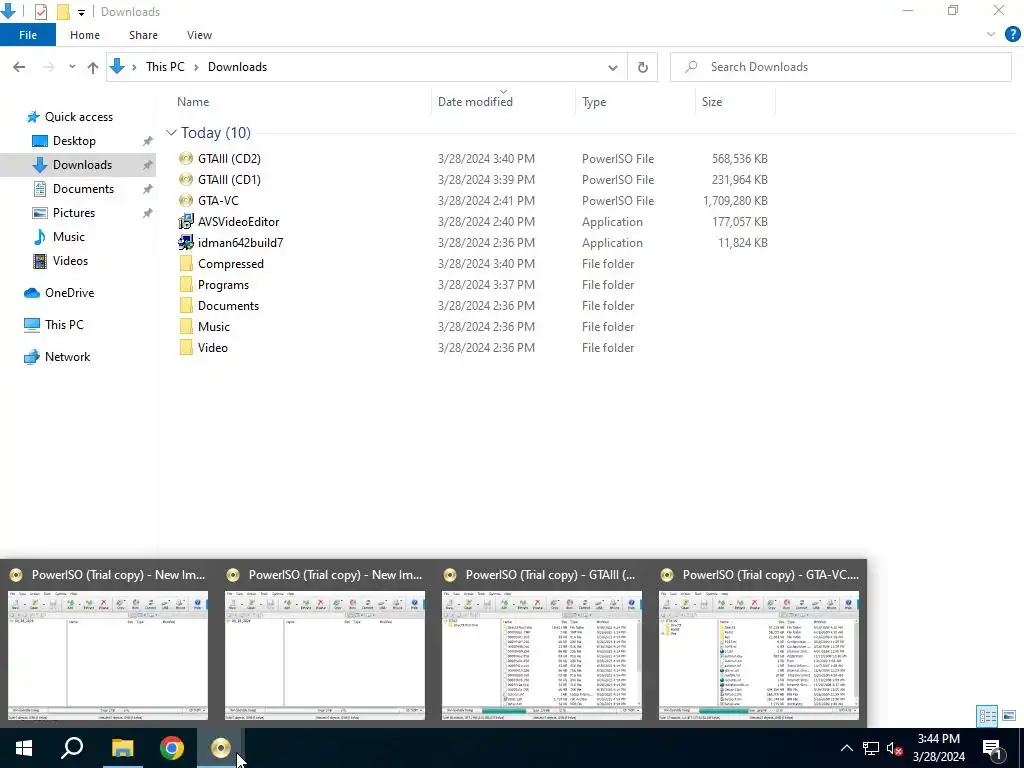Sort by the Size column header

712,102
